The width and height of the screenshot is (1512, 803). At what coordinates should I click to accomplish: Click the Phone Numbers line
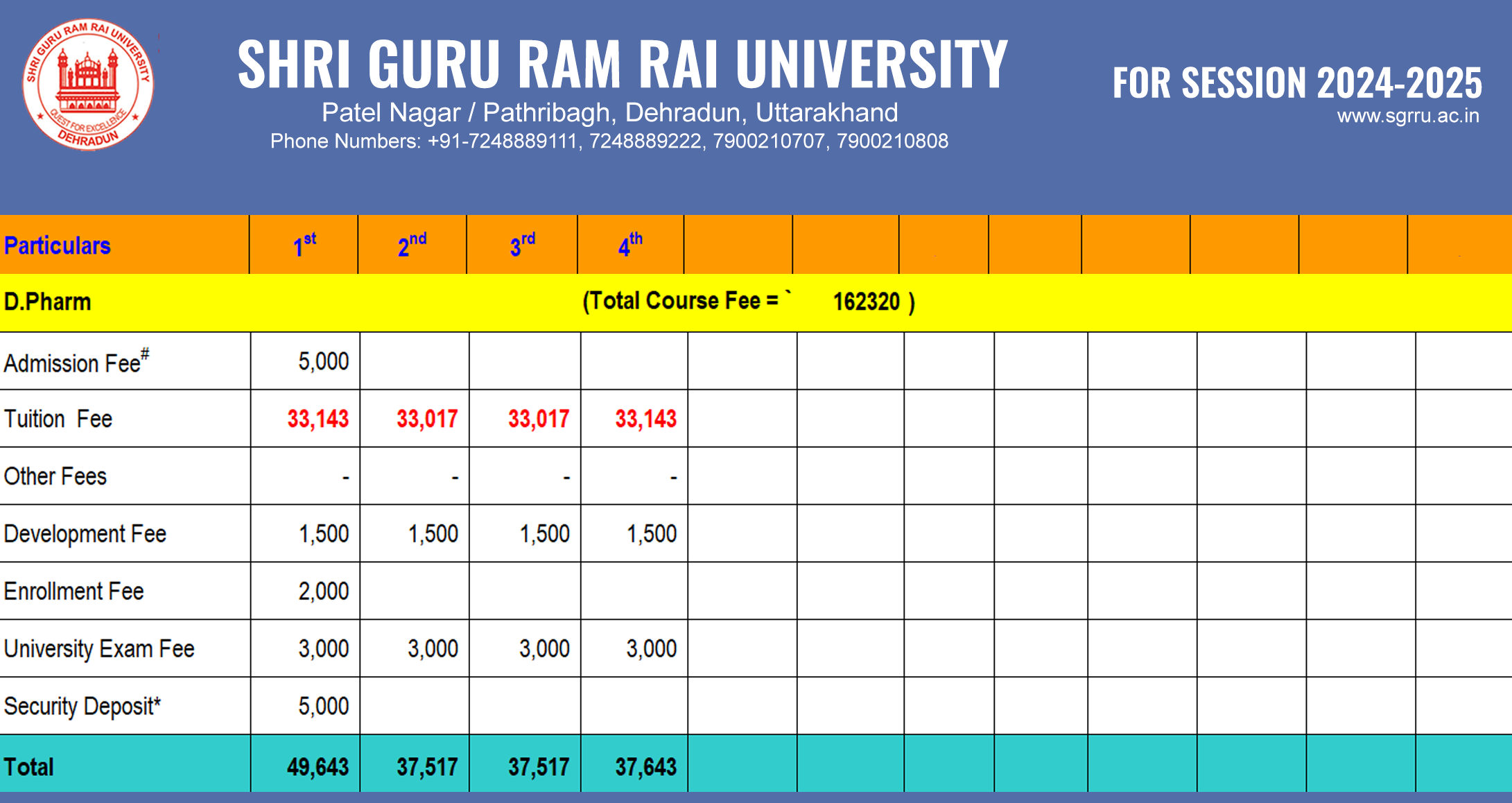tap(609, 141)
